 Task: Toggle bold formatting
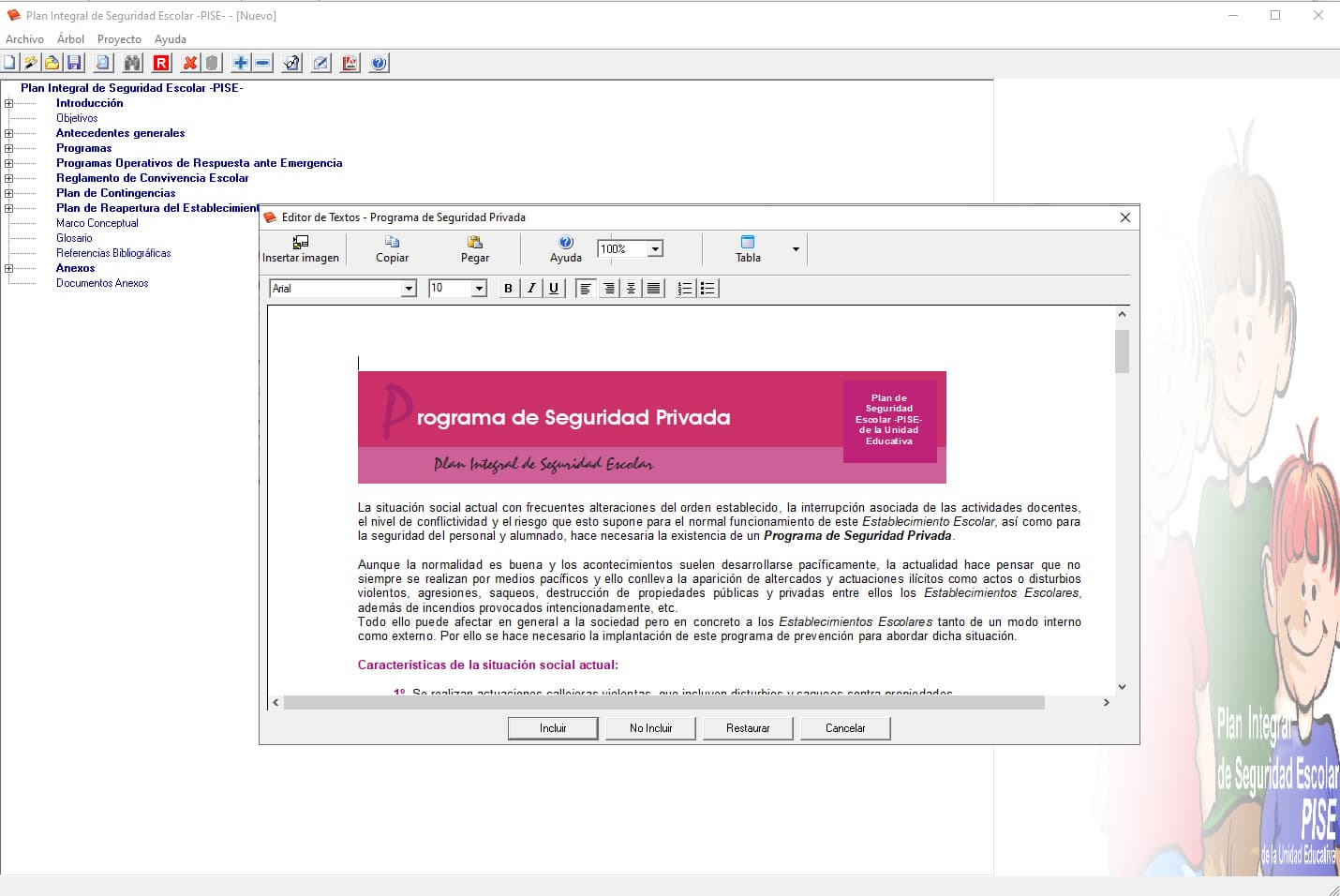click(508, 289)
